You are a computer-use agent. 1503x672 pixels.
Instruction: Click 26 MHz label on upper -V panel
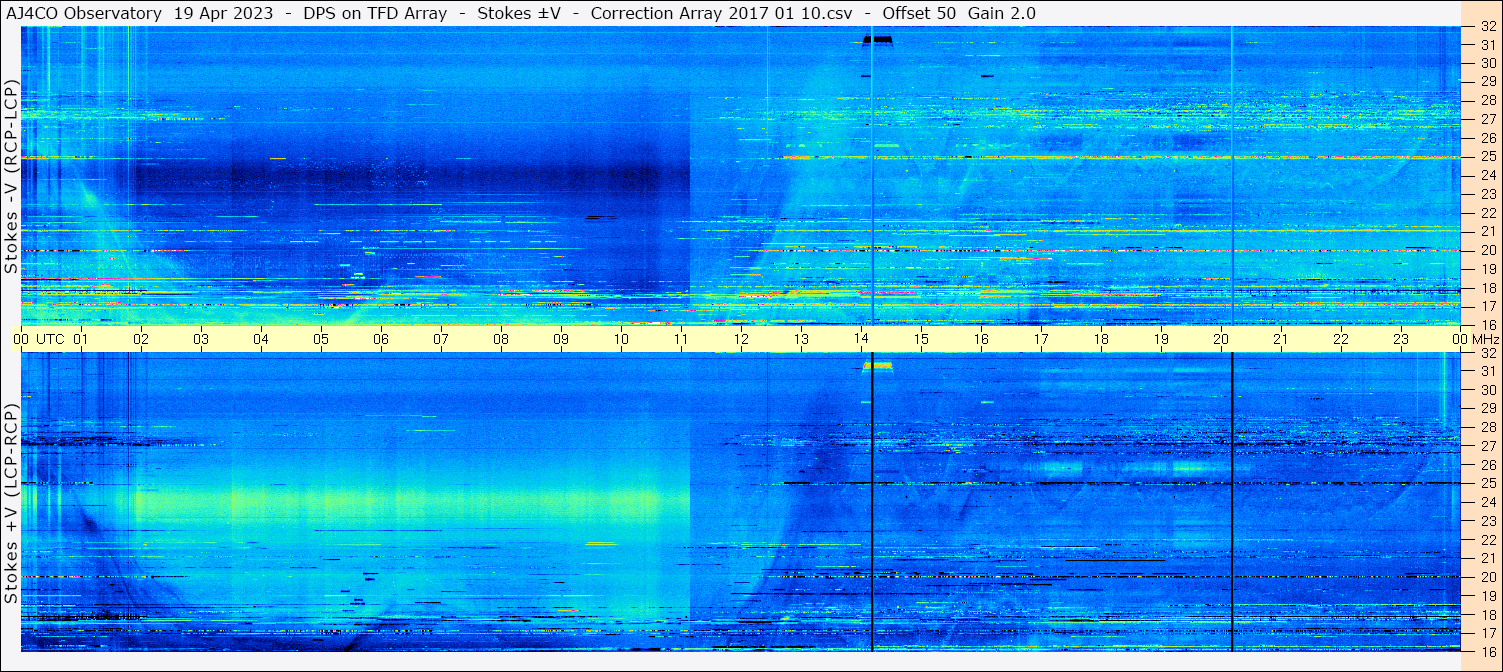point(1488,138)
